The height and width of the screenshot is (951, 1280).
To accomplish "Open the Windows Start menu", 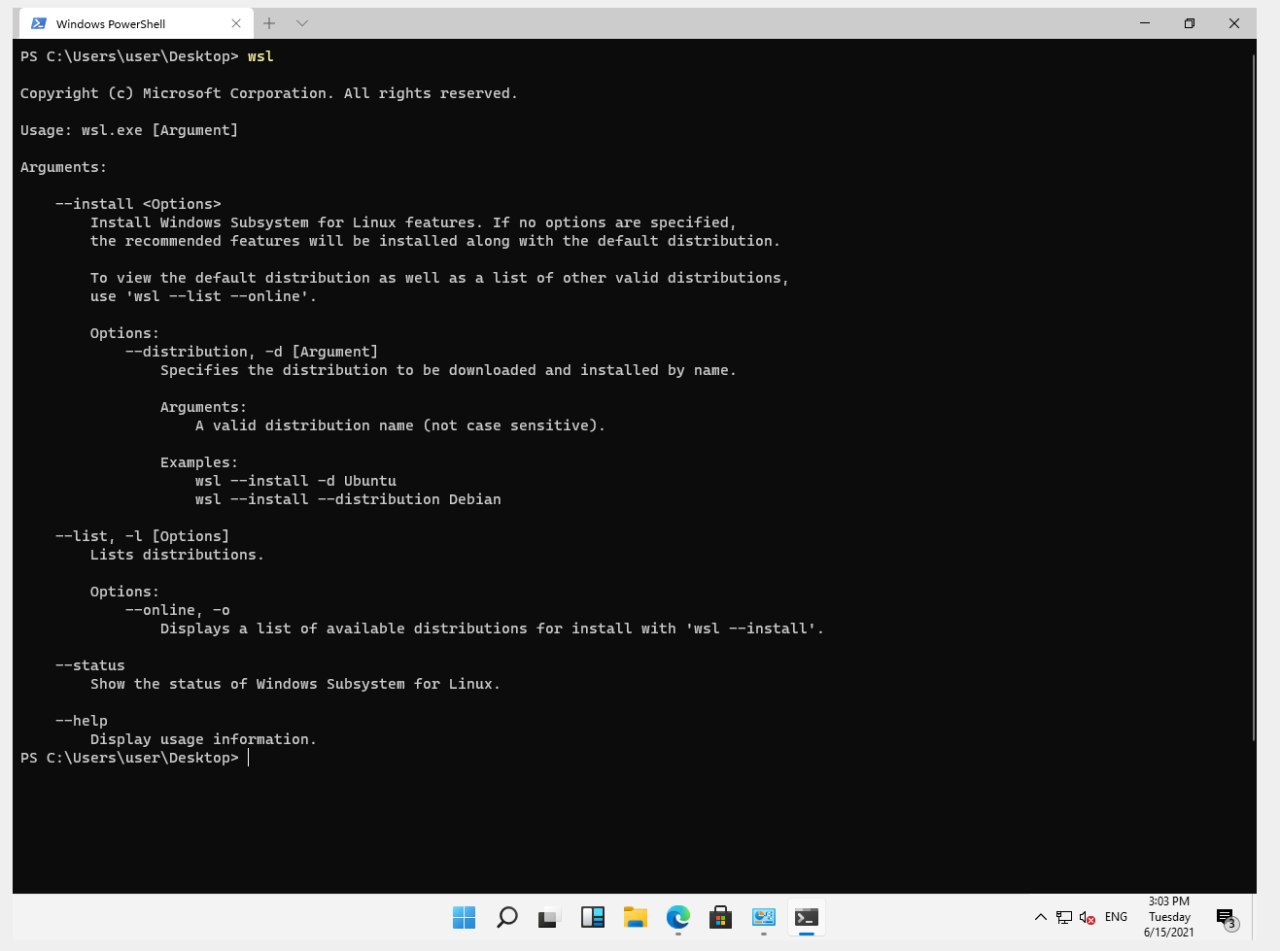I will click(464, 917).
